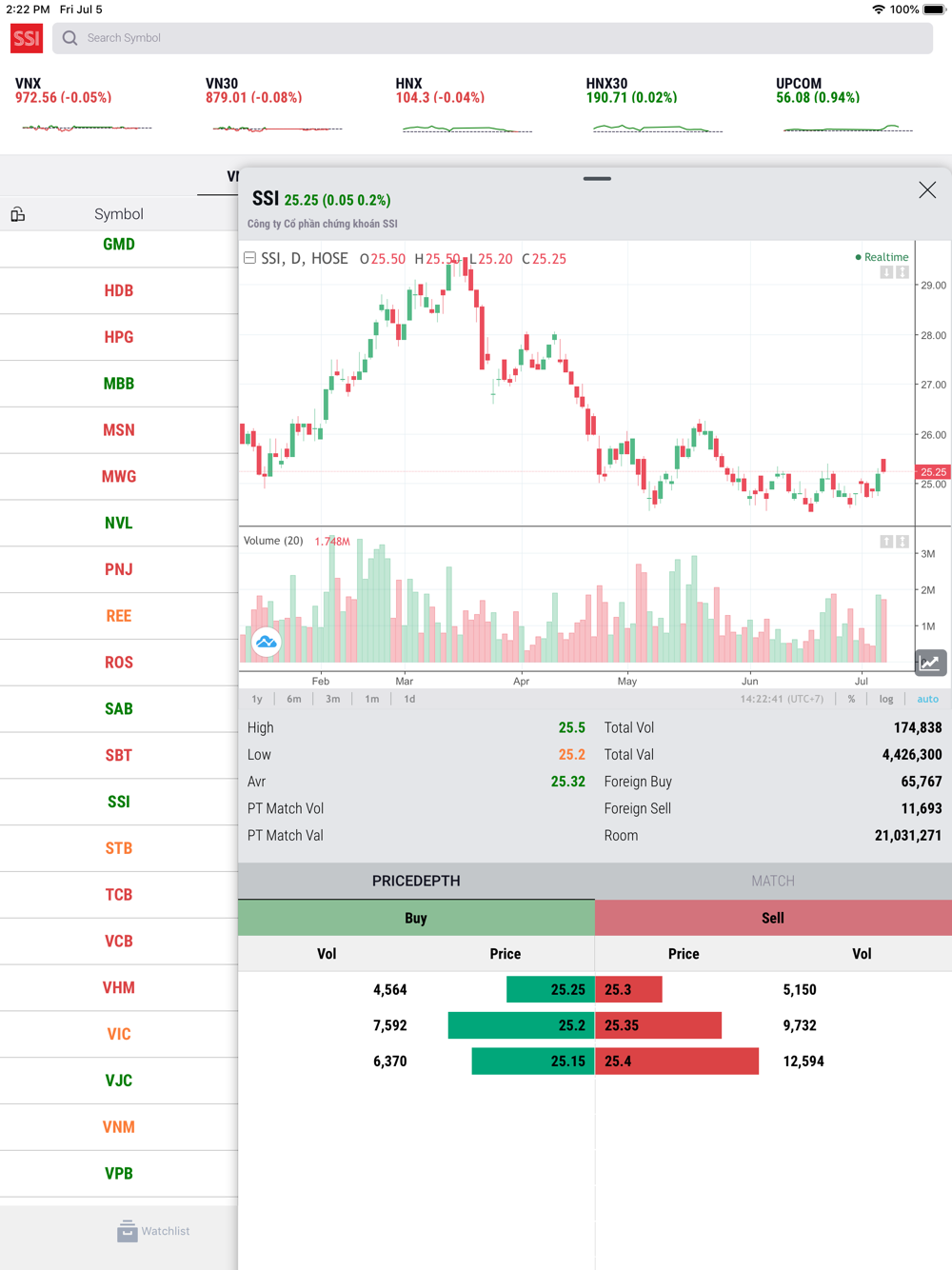Viewport: 952px width, 1270px height.
Task: Open the lock icon beside Symbol header
Action: (x=18, y=214)
